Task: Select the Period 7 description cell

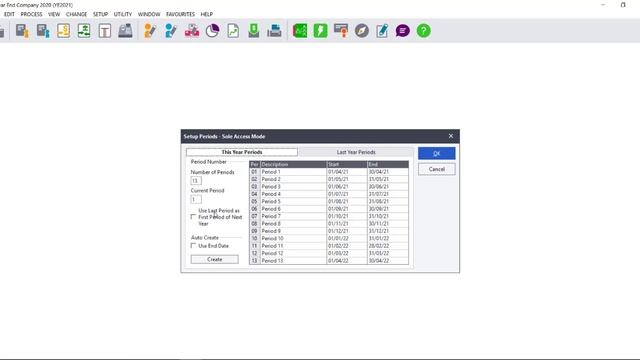Action: point(293,216)
